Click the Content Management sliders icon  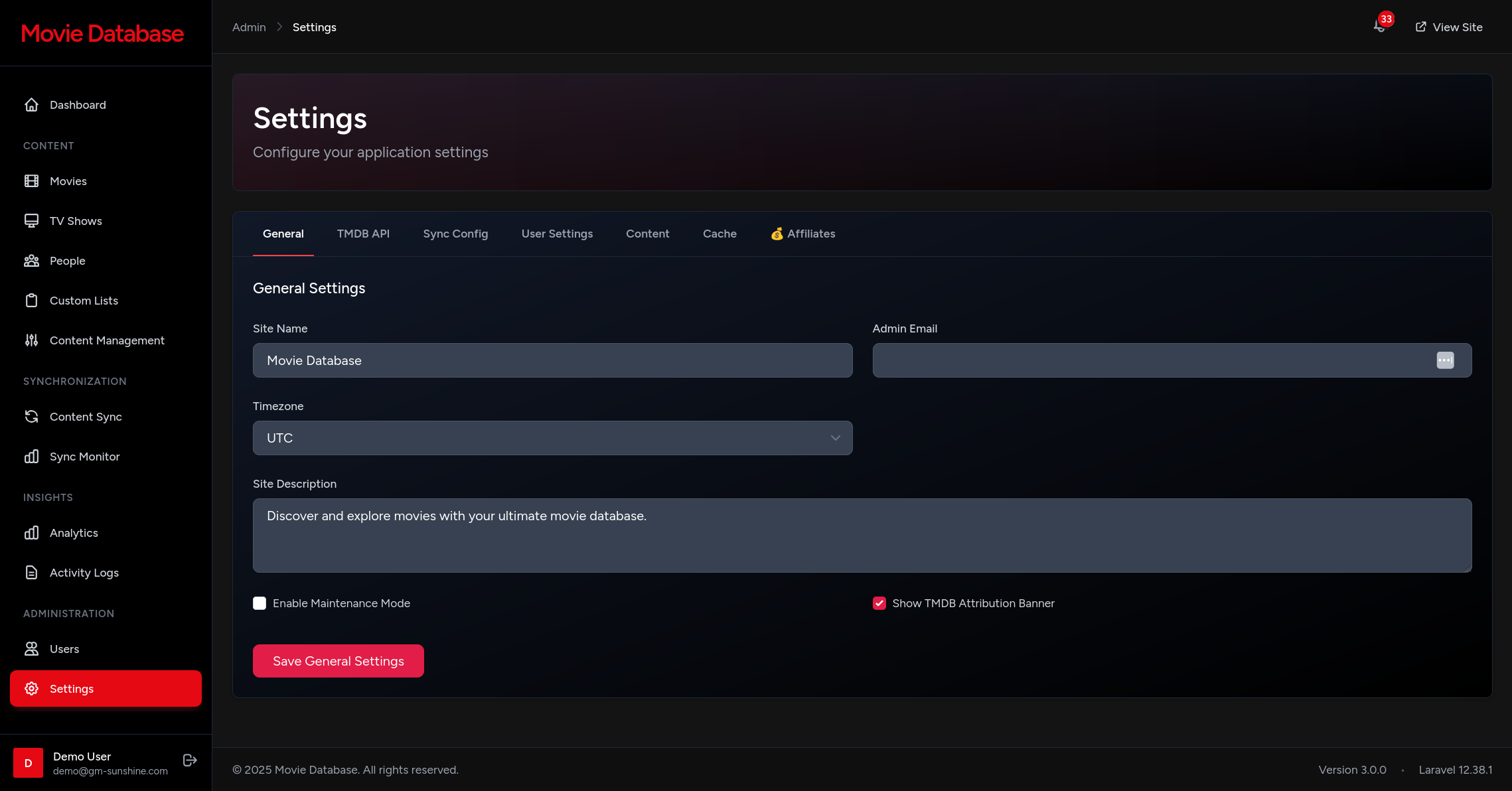31,340
